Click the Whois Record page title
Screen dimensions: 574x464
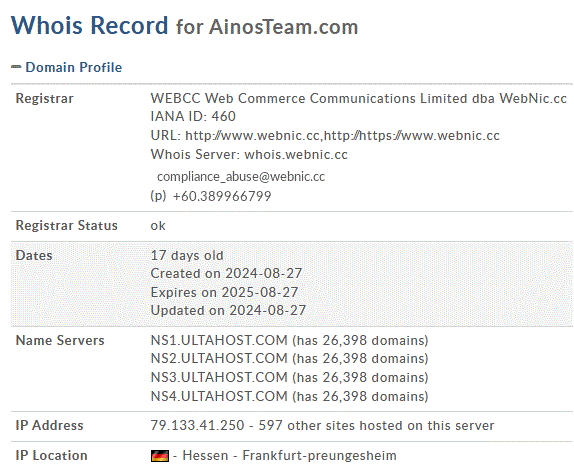(x=90, y=25)
